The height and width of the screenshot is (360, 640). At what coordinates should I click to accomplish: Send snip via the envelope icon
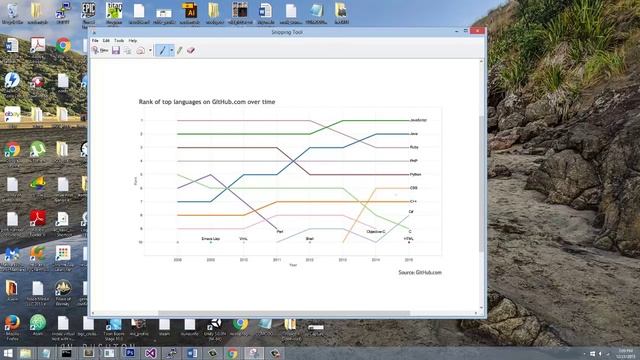pos(140,50)
